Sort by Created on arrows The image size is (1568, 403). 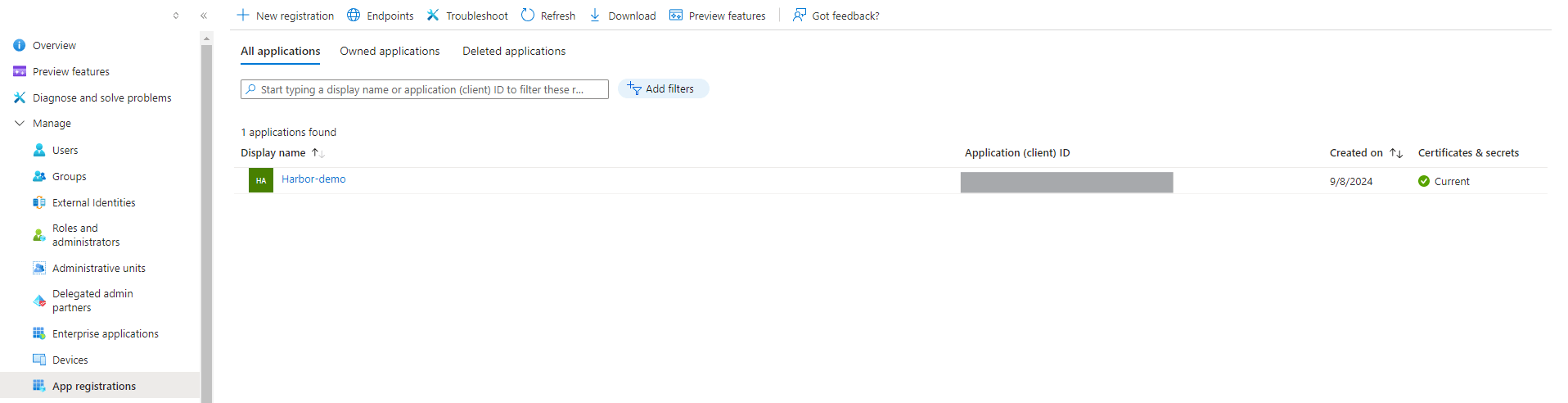(1396, 153)
